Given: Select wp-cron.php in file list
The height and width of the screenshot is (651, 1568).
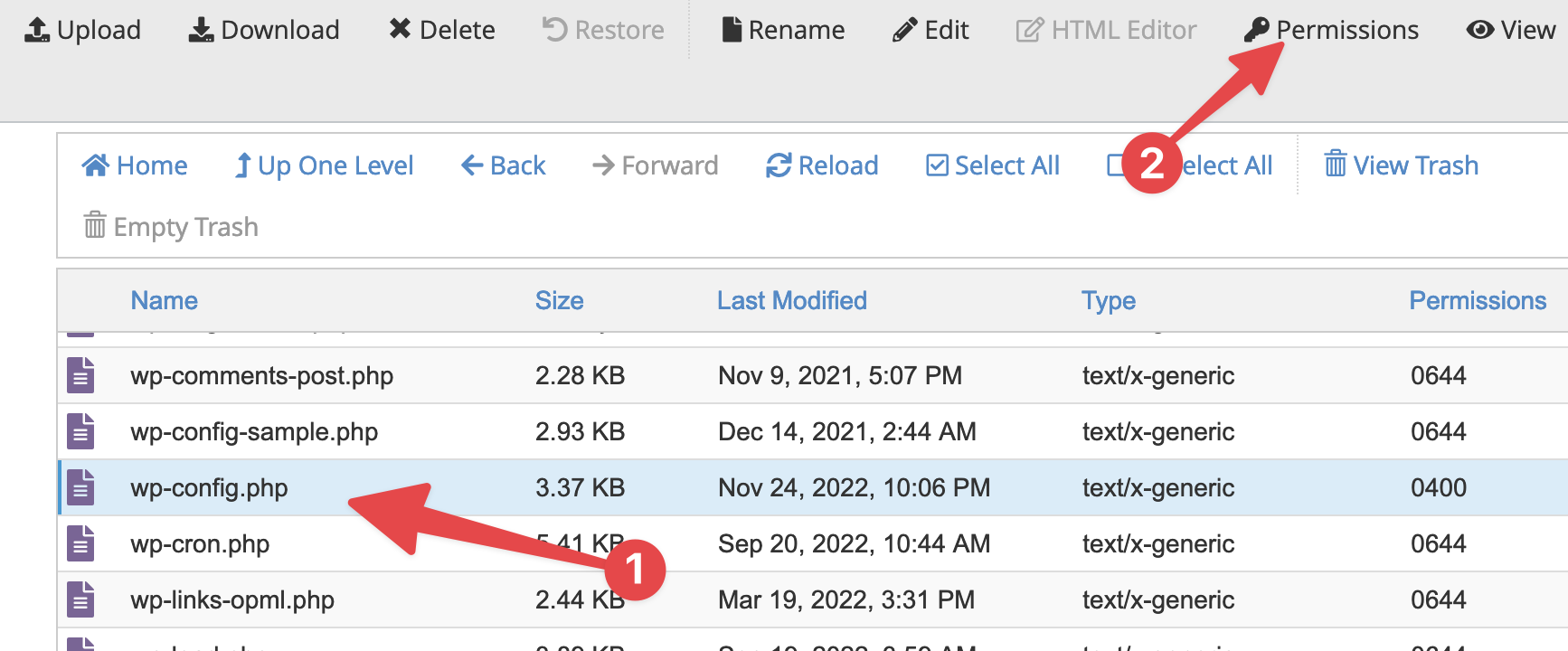Looking at the screenshot, I should tap(813, 543).
